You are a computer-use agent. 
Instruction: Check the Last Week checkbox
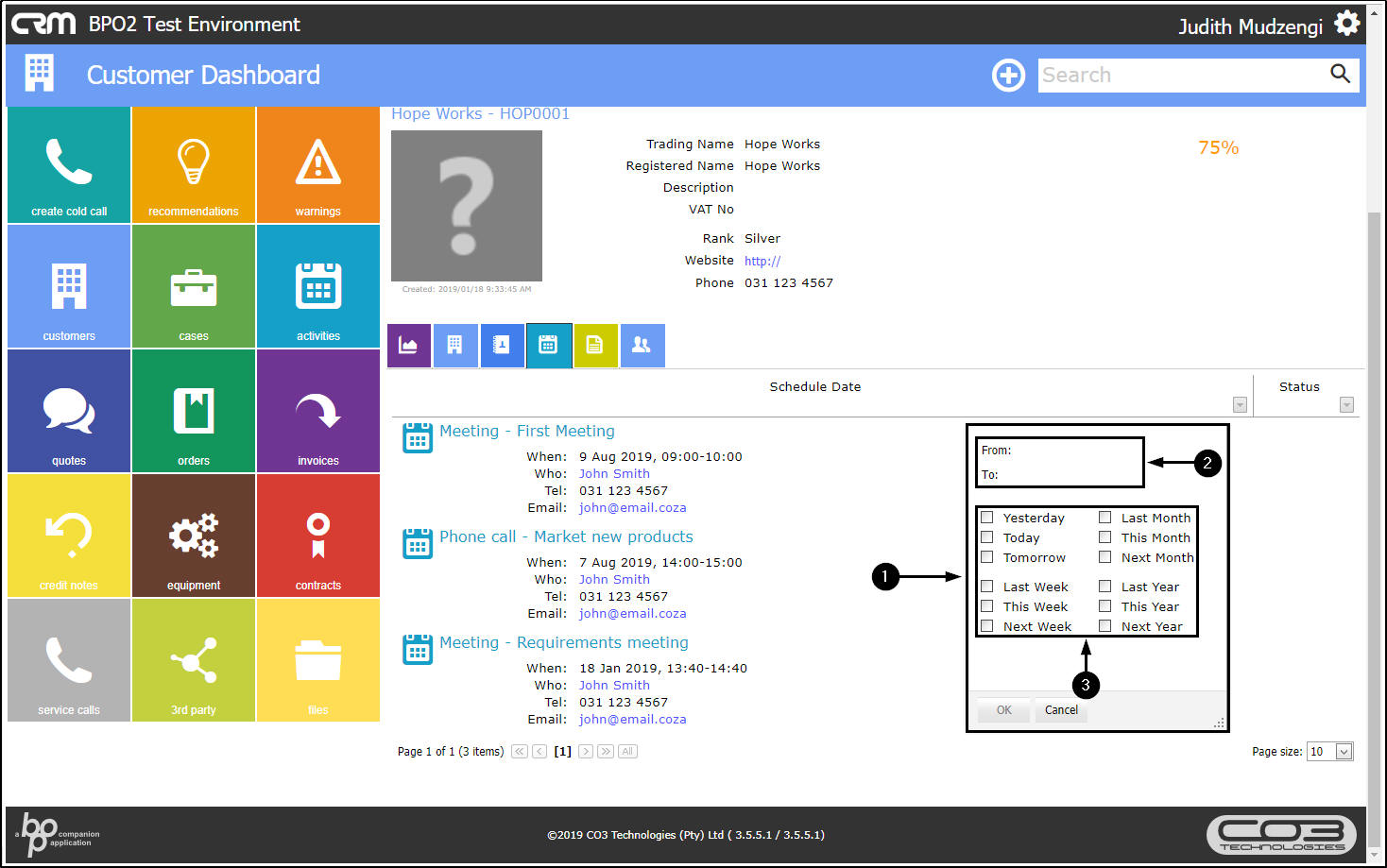tap(986, 587)
